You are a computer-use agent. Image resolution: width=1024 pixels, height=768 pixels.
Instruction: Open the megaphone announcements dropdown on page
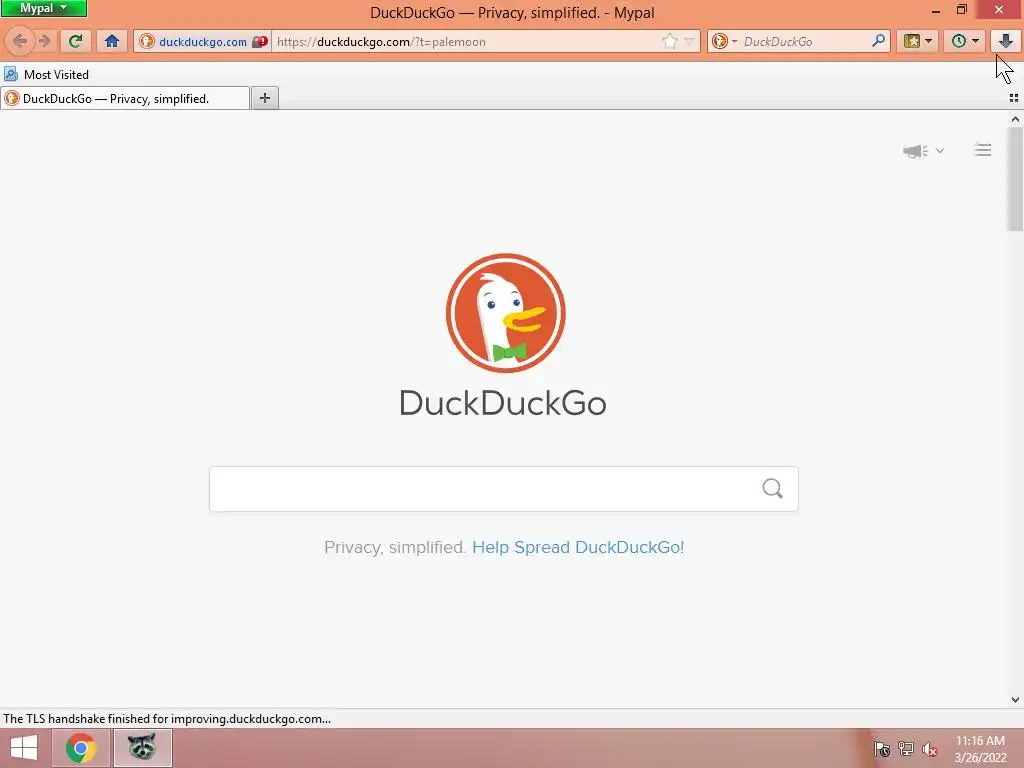coord(923,151)
